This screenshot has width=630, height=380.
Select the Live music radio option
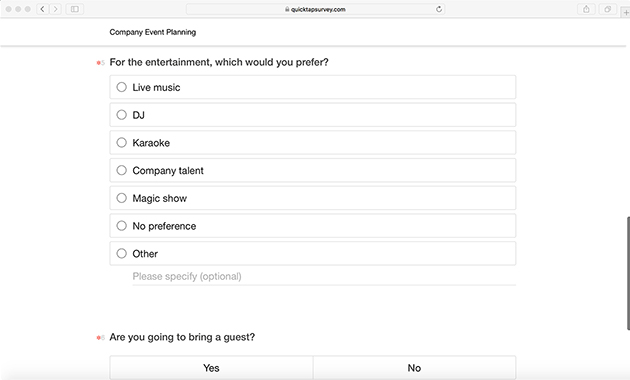(313, 87)
